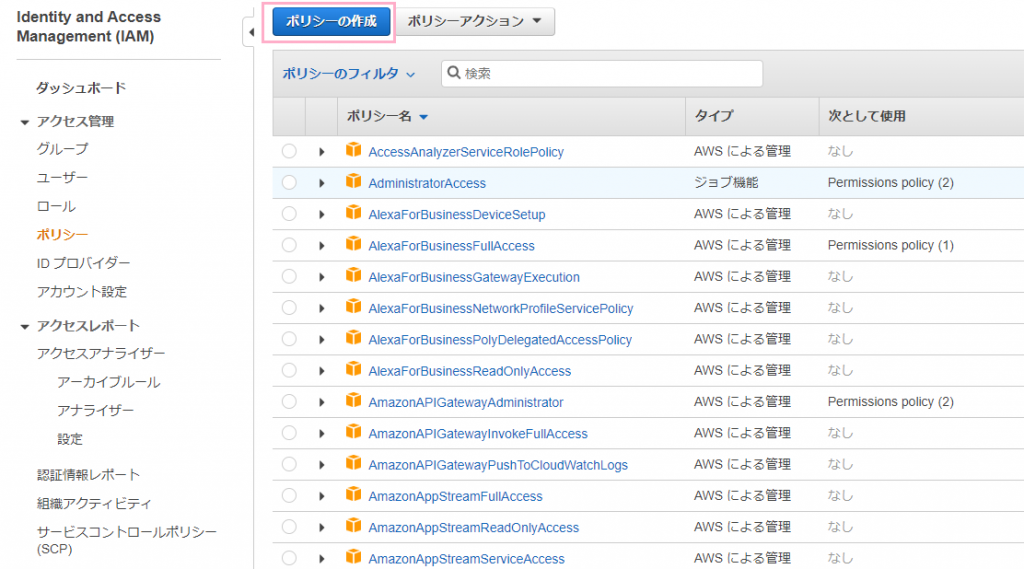Click the policy icon beside AmazonAPIGatewayAdministrator
Viewport: 1024px width, 569px height.
(353, 401)
